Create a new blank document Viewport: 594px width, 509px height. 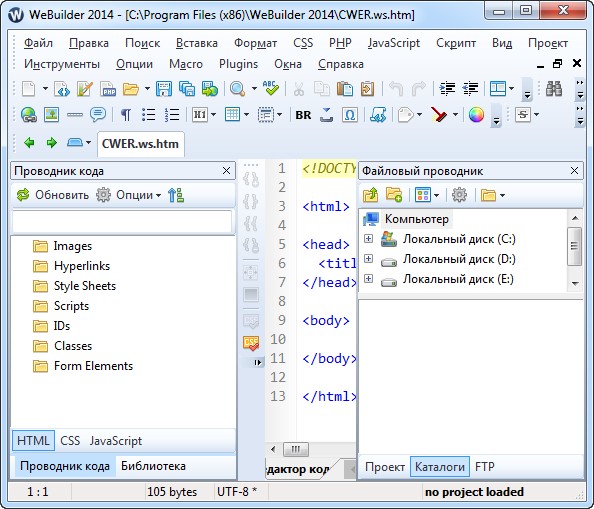29,89
